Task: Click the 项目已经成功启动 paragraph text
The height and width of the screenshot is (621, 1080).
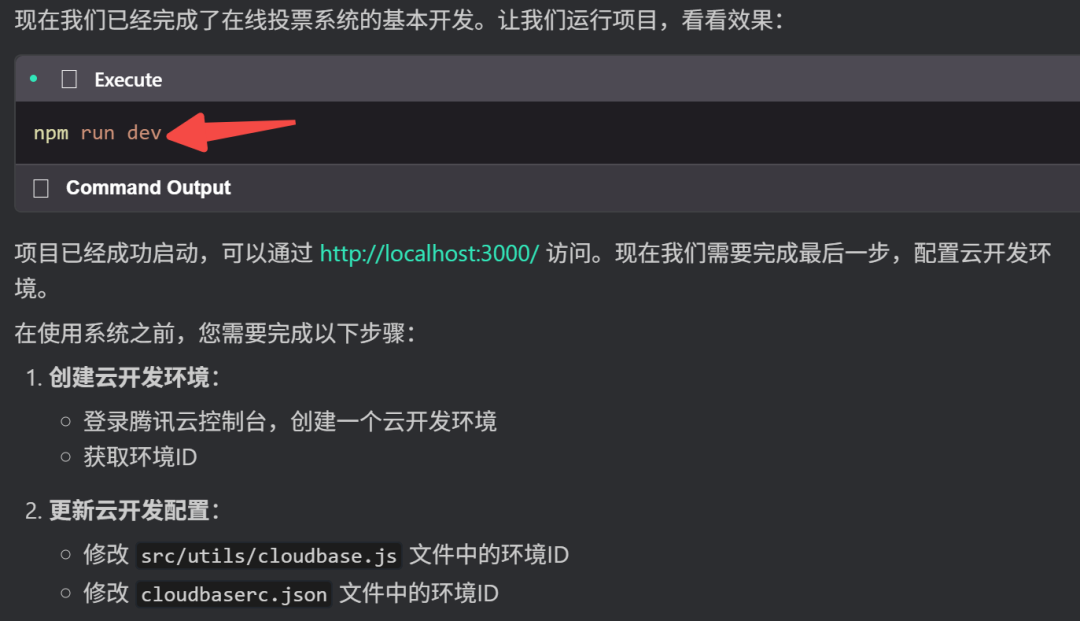Action: (532, 271)
